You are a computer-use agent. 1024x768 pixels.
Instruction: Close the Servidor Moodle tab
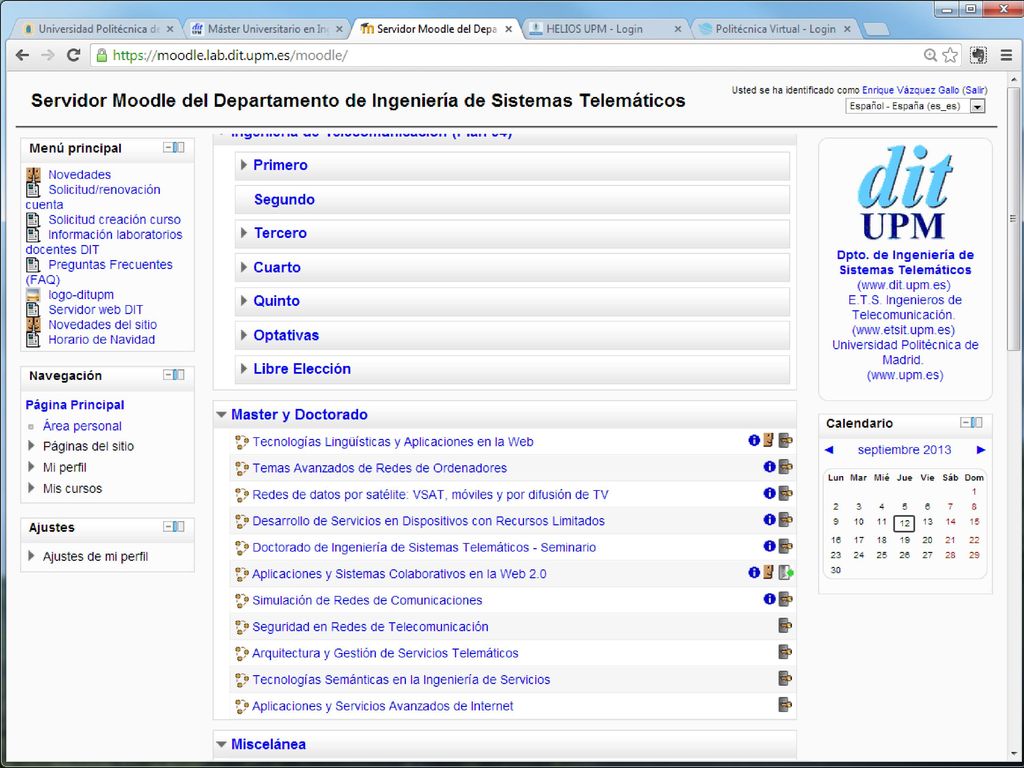508,29
